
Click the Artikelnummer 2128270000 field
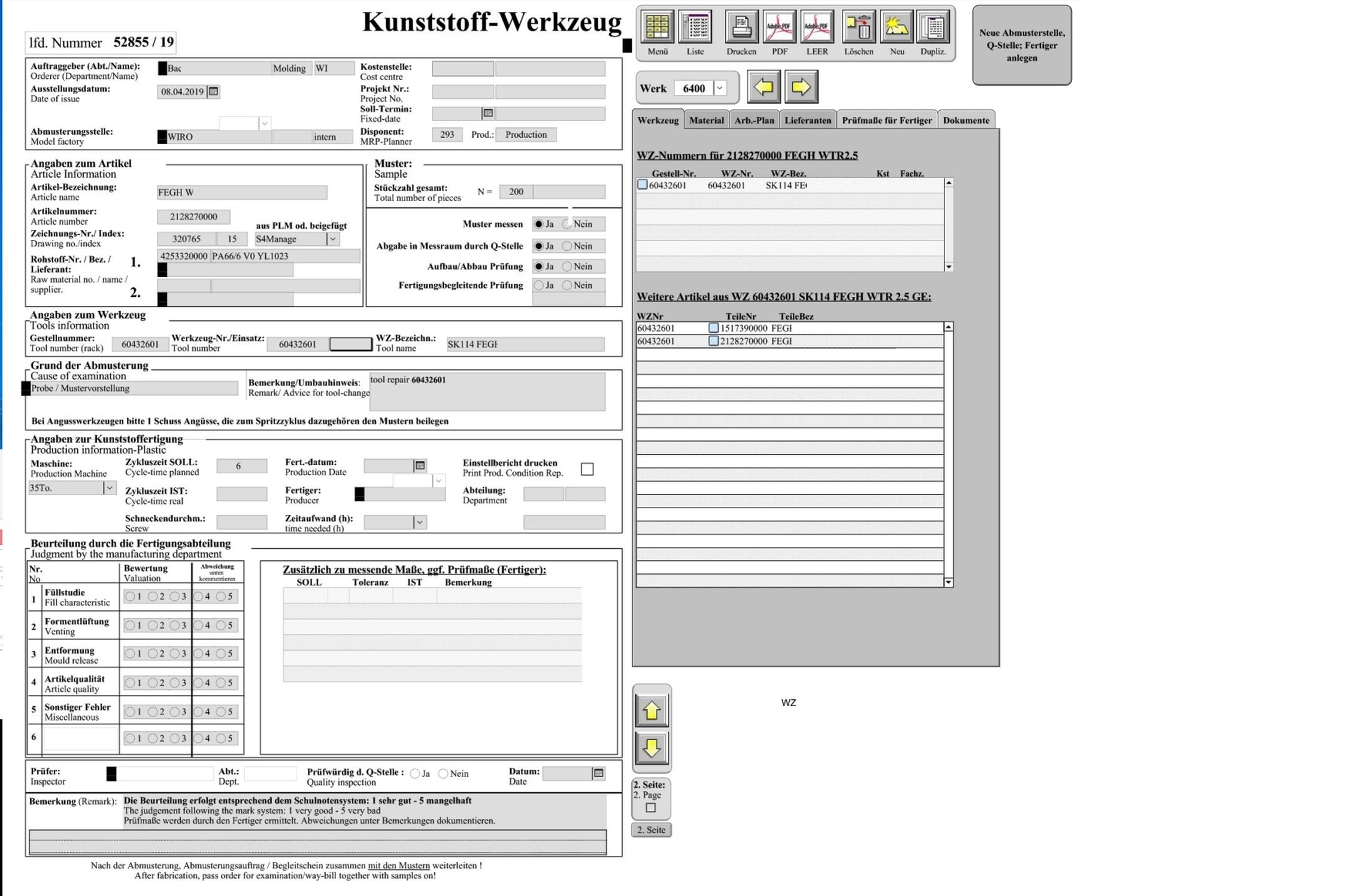pyautogui.click(x=193, y=217)
